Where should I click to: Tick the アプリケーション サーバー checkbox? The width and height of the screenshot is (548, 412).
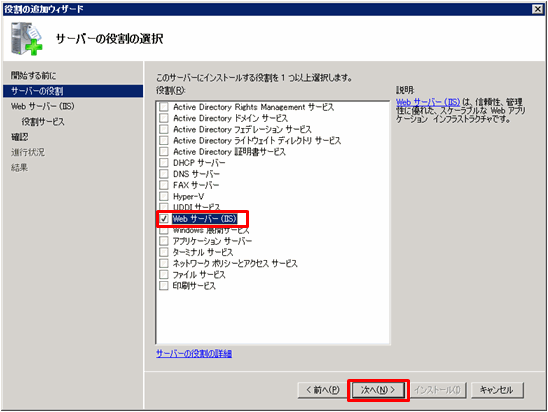pos(164,241)
